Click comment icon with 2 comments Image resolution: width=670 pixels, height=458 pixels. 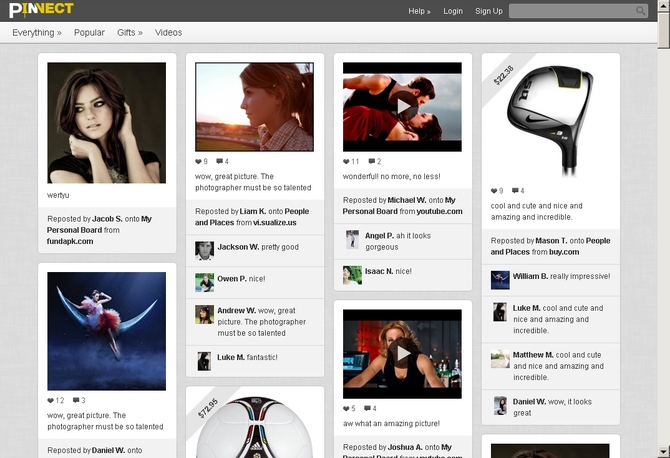click(x=372, y=161)
